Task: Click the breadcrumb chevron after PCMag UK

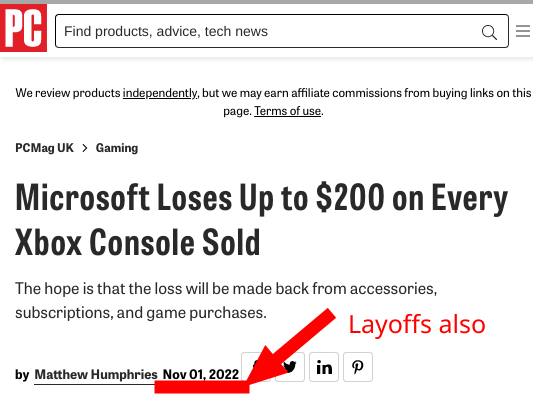Action: 85,148
